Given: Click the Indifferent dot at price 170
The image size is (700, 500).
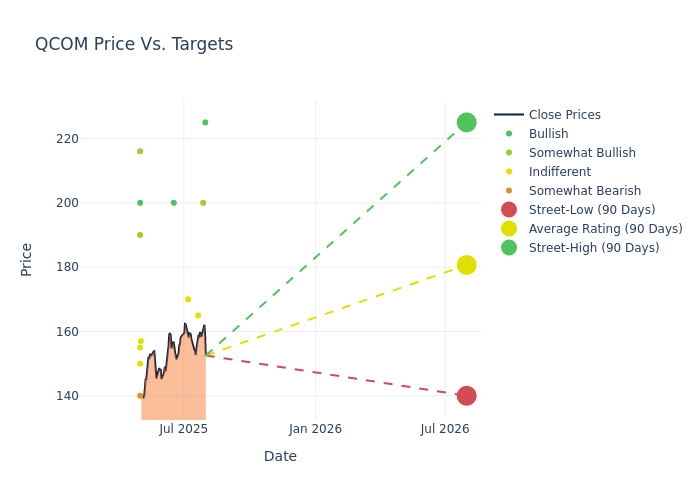Looking at the screenshot, I should click(x=188, y=299).
